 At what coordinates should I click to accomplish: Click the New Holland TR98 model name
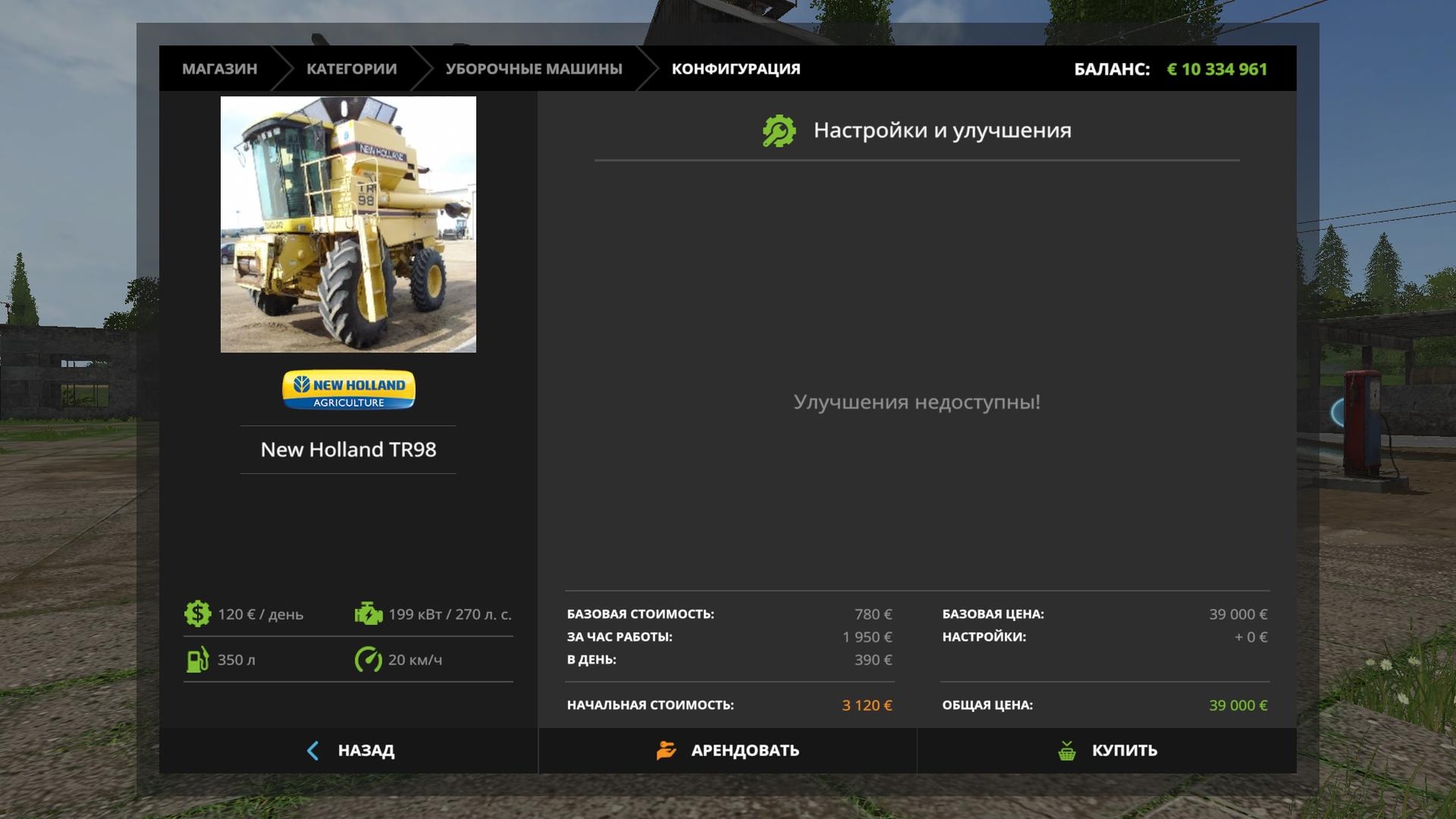(349, 450)
